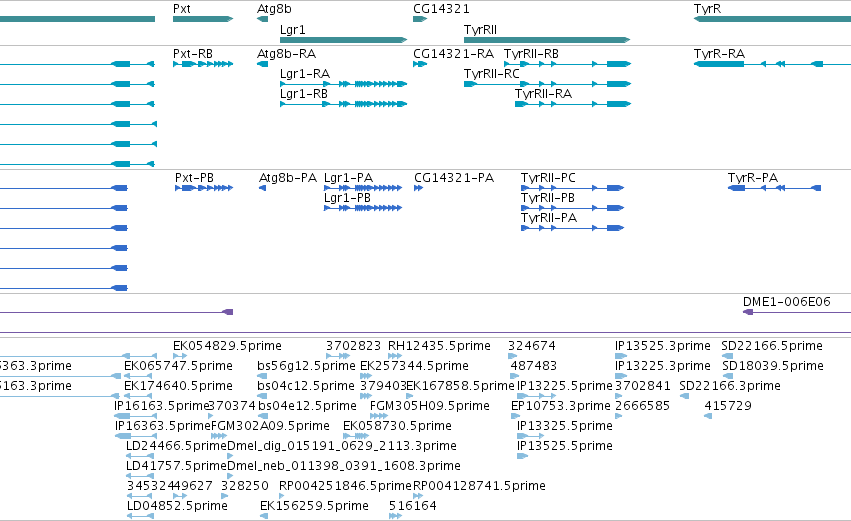Select the Lgr1-PB protein label

click(x=347, y=198)
